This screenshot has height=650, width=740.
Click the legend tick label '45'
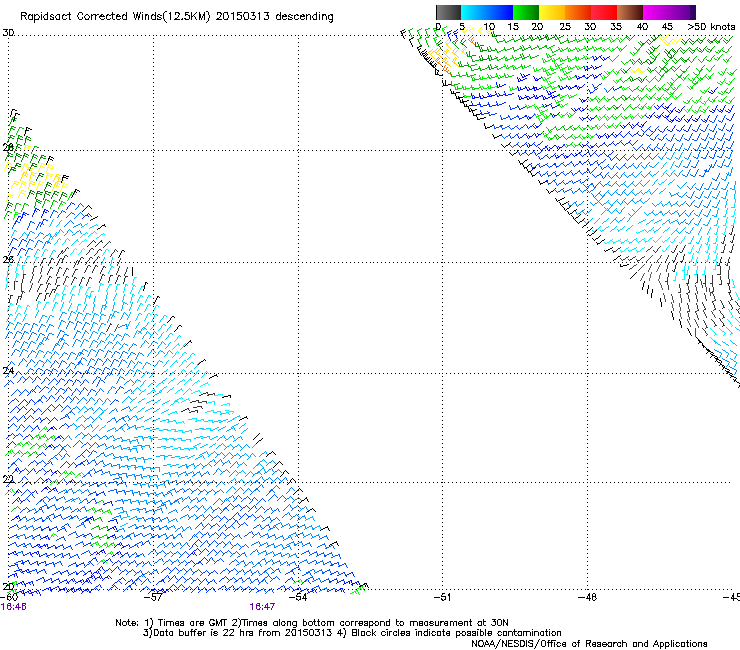[x=667, y=27]
